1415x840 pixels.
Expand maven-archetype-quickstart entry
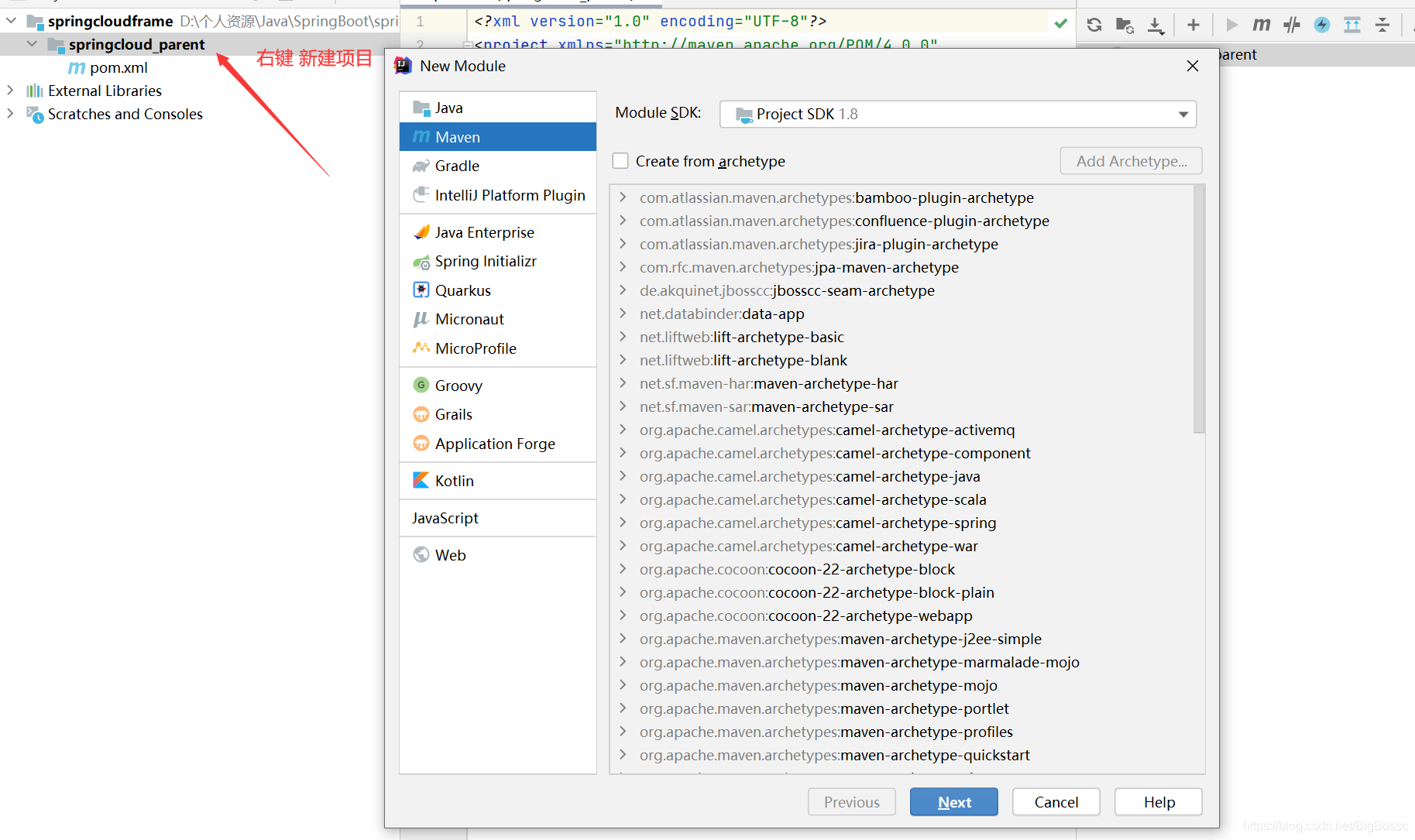click(623, 755)
